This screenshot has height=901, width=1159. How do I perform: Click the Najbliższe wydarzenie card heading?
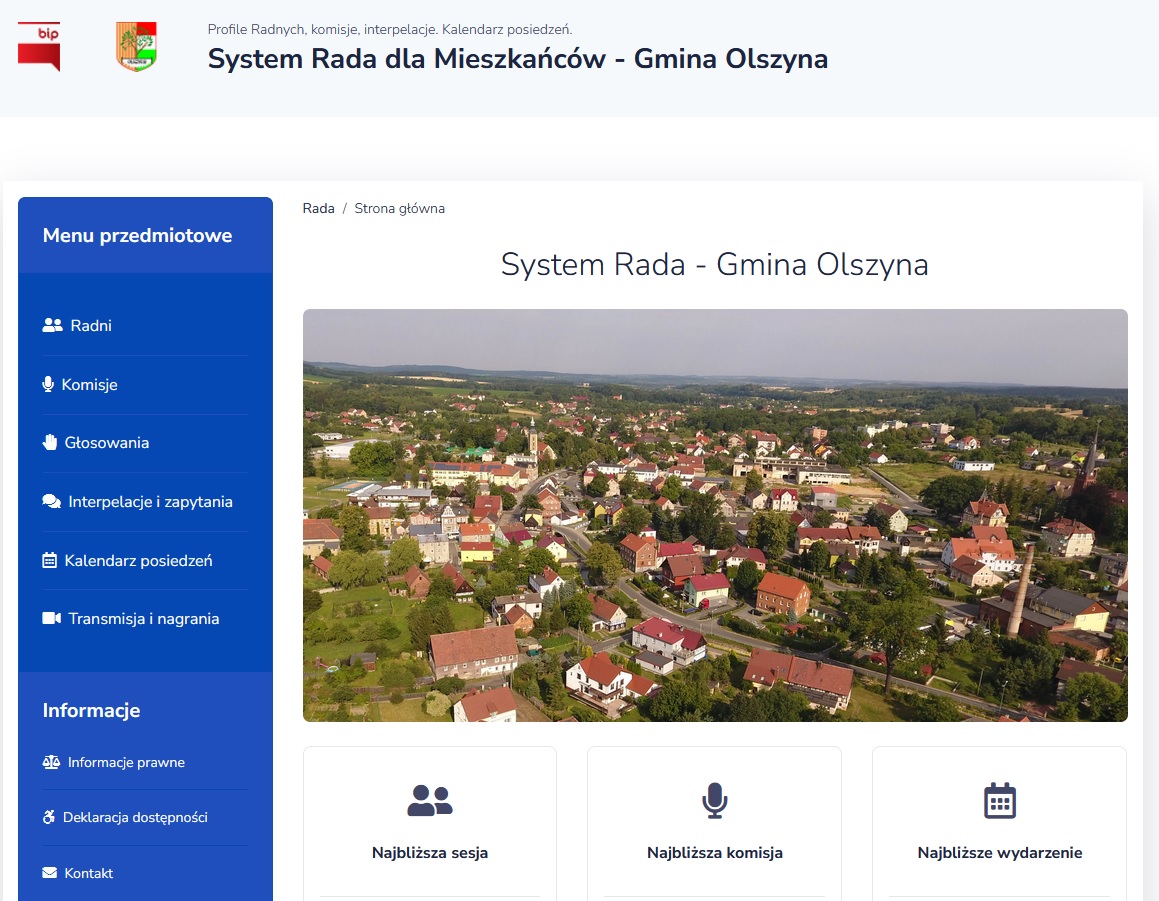click(1000, 853)
